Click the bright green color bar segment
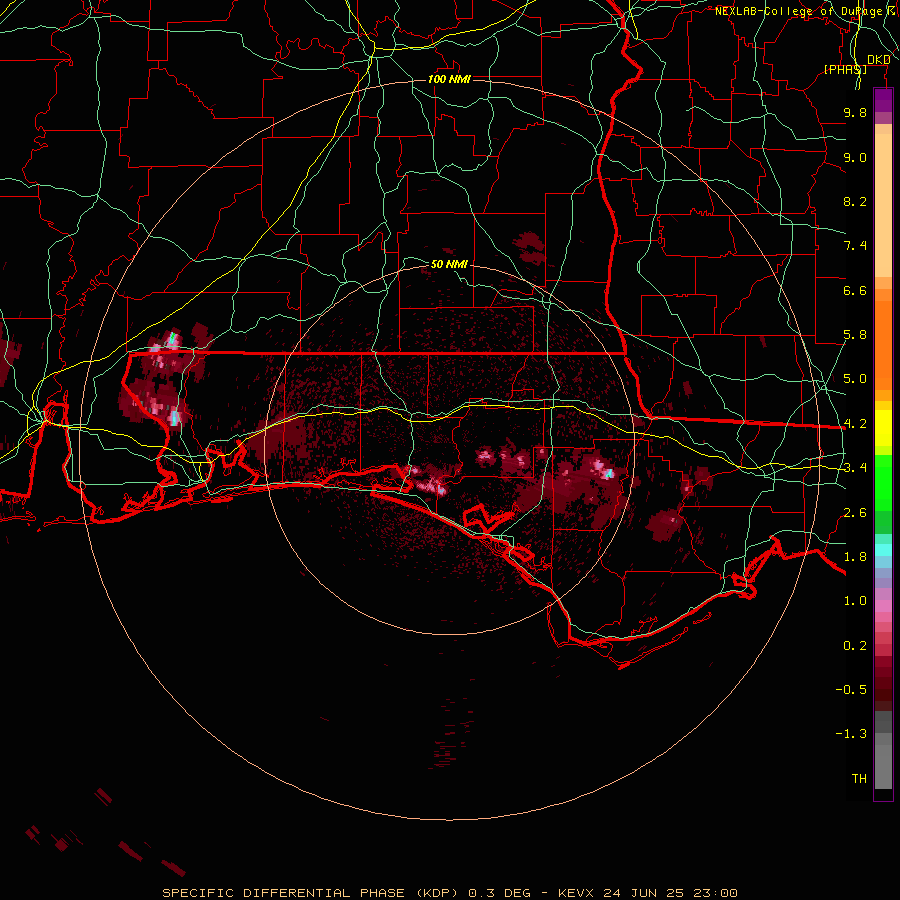The width and height of the screenshot is (900, 900). tap(883, 482)
